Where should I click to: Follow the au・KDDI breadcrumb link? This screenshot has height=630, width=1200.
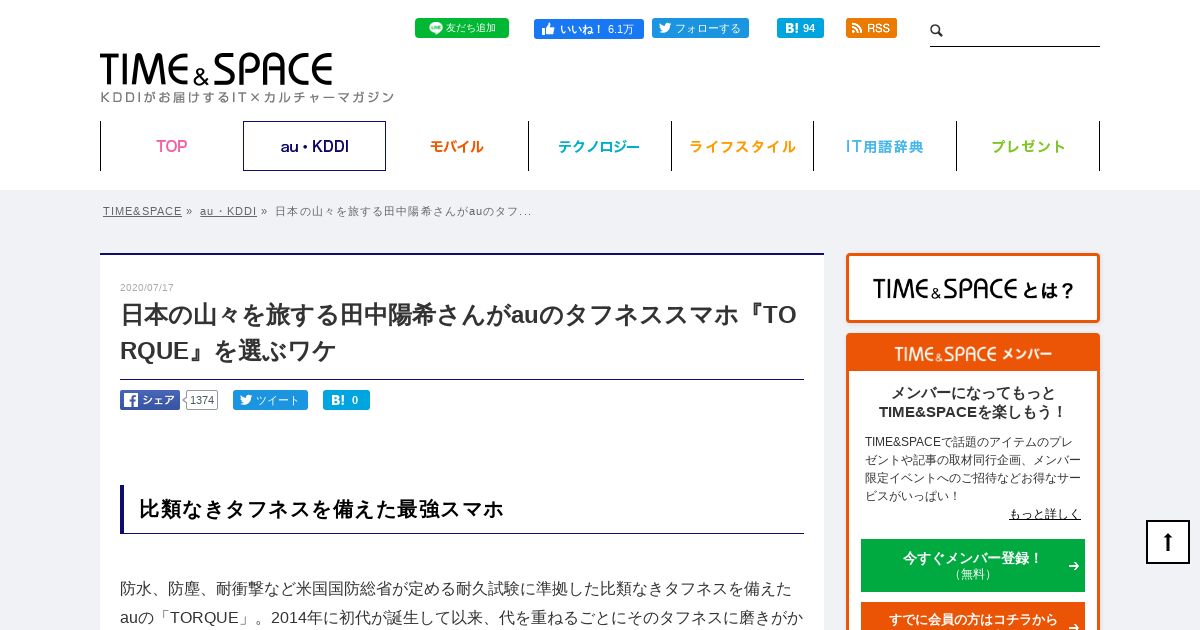pyautogui.click(x=228, y=211)
